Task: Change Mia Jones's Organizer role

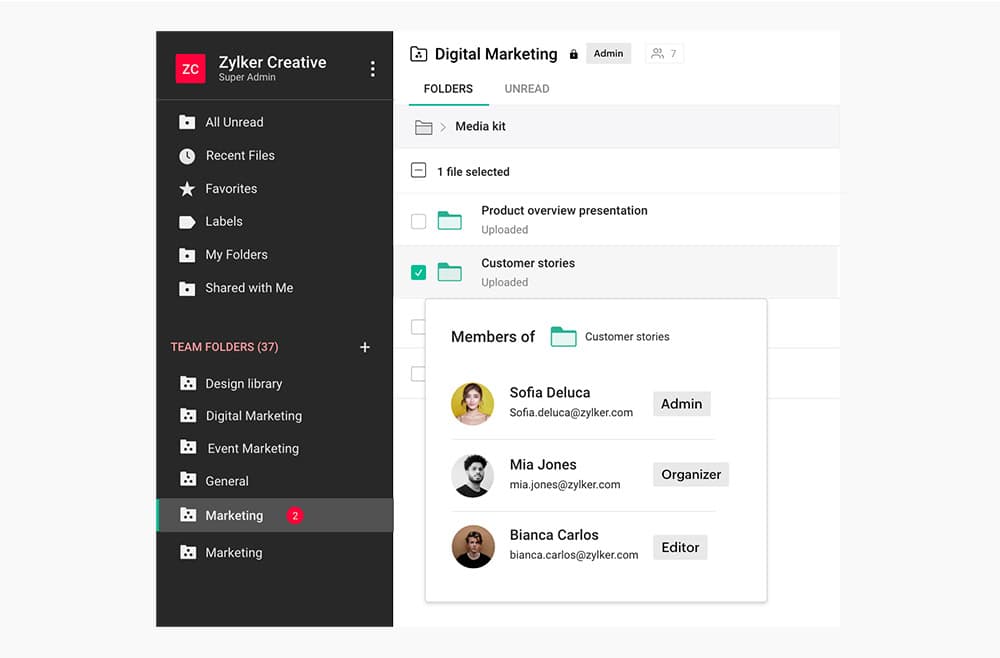Action: pos(690,474)
